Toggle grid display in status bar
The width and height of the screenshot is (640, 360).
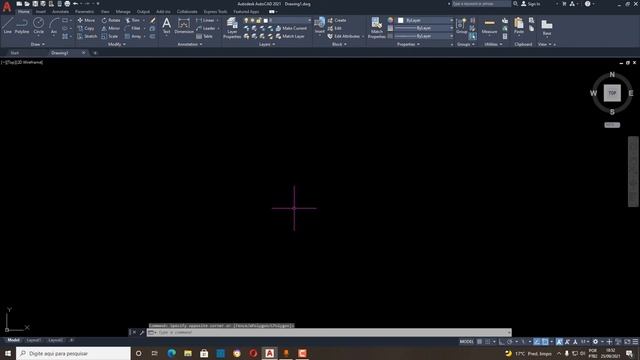click(x=480, y=342)
